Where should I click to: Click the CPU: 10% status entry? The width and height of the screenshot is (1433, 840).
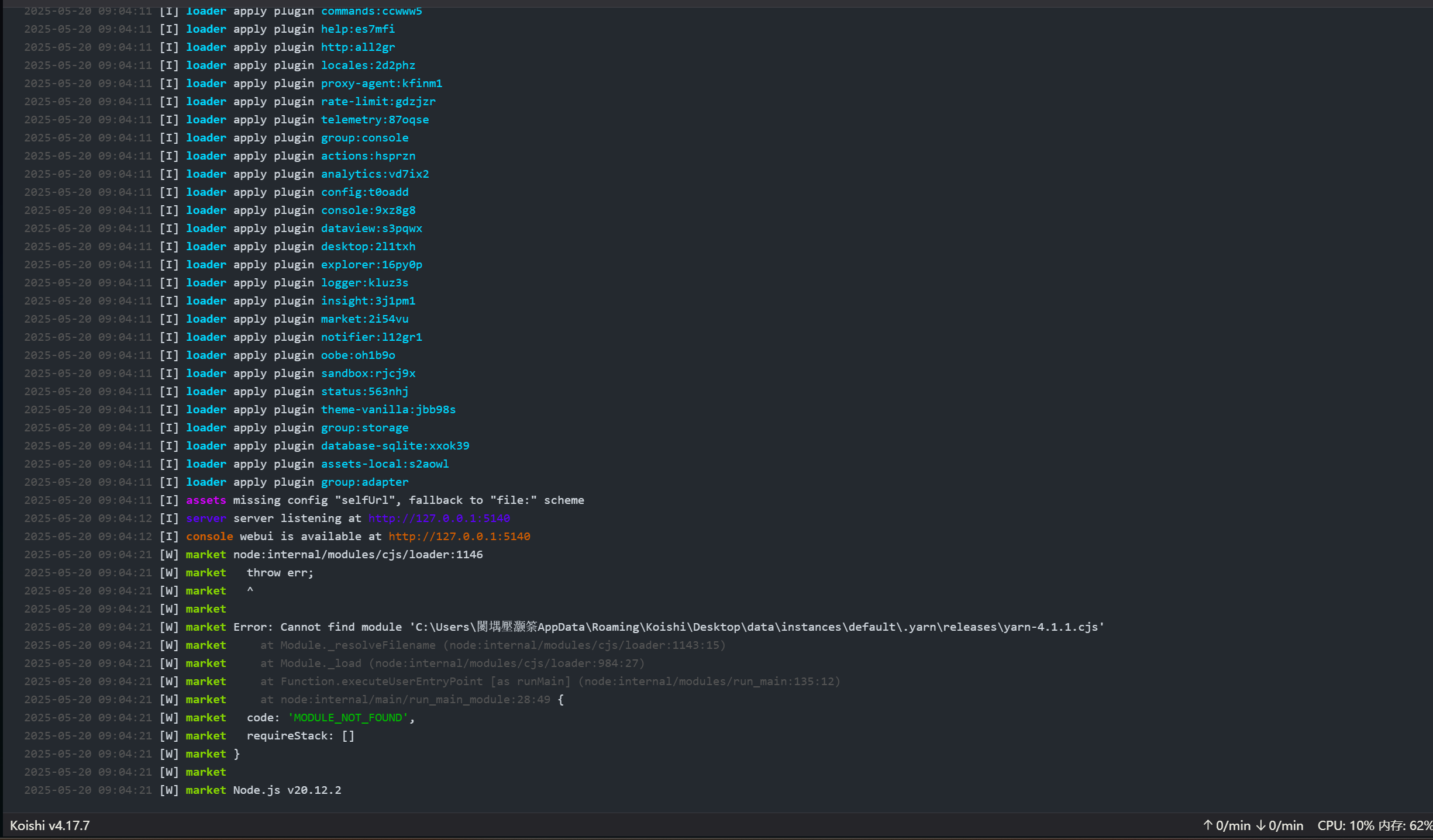tap(1345, 825)
